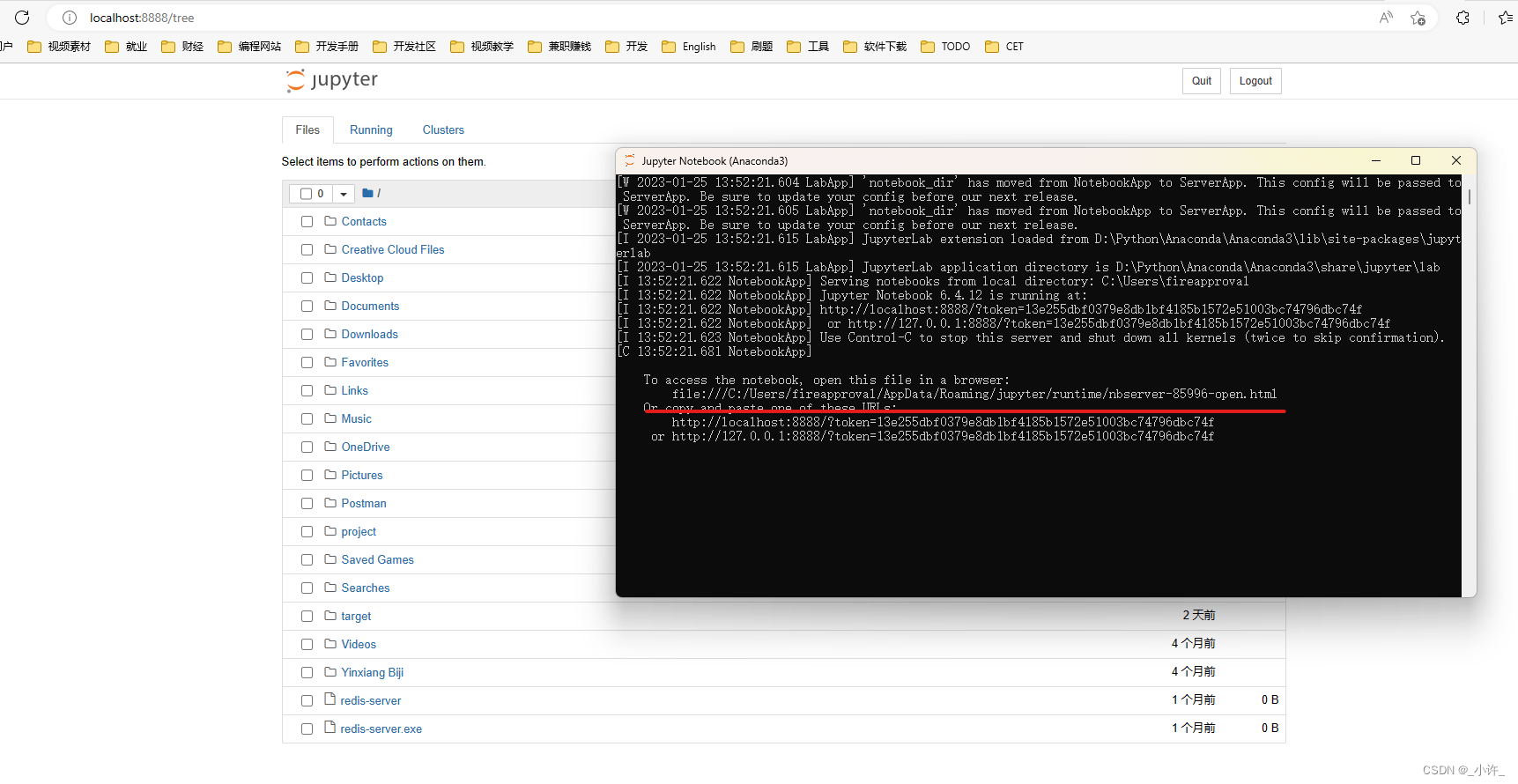Image resolution: width=1518 pixels, height=784 pixels.
Task: Check the box next to Contacts
Action: tap(307, 222)
